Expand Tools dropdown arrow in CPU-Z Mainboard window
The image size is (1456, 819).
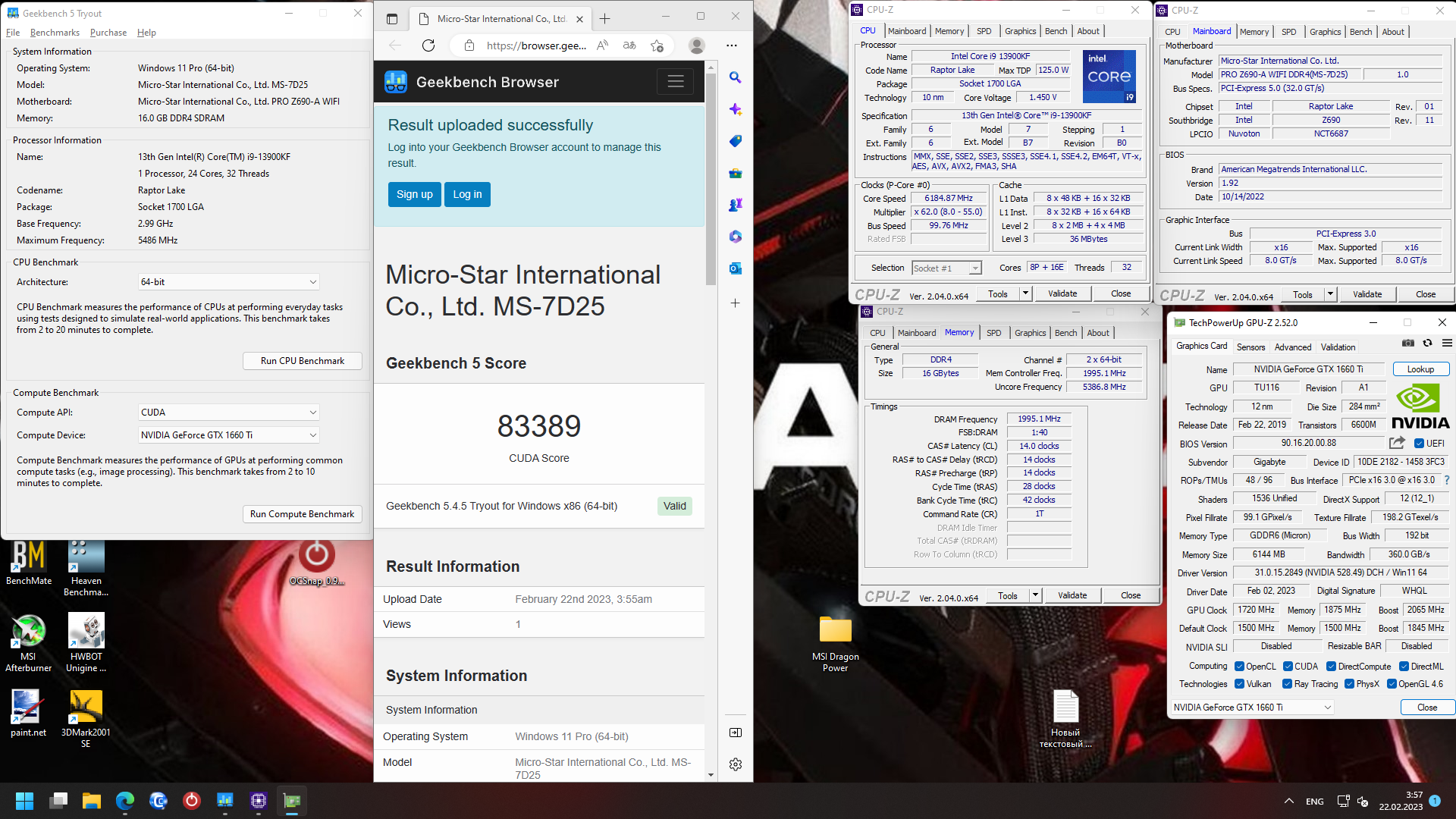(1330, 294)
